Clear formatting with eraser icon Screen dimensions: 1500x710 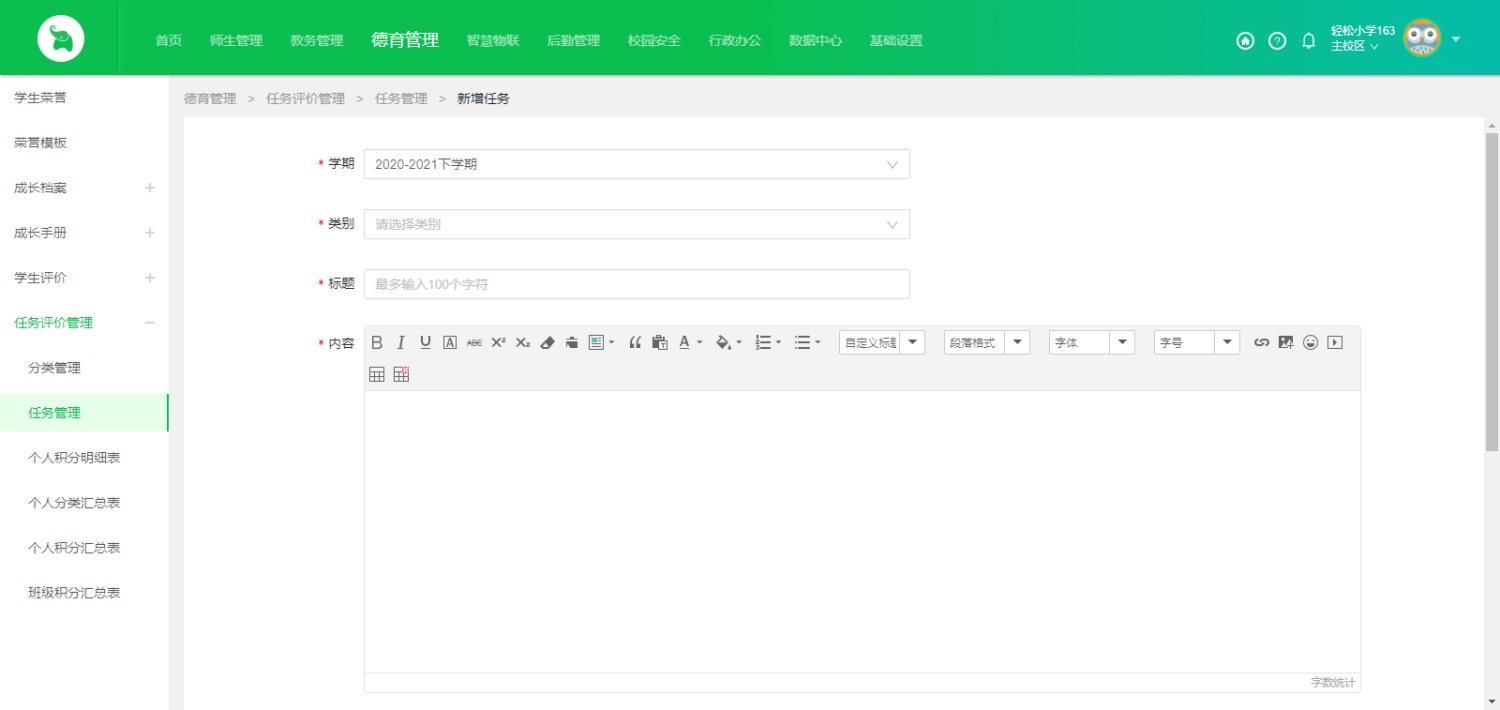(547, 342)
